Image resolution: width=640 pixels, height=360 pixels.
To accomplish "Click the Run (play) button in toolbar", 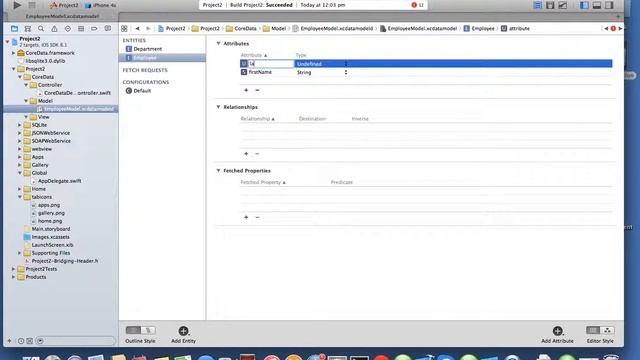I will [x=17, y=5].
